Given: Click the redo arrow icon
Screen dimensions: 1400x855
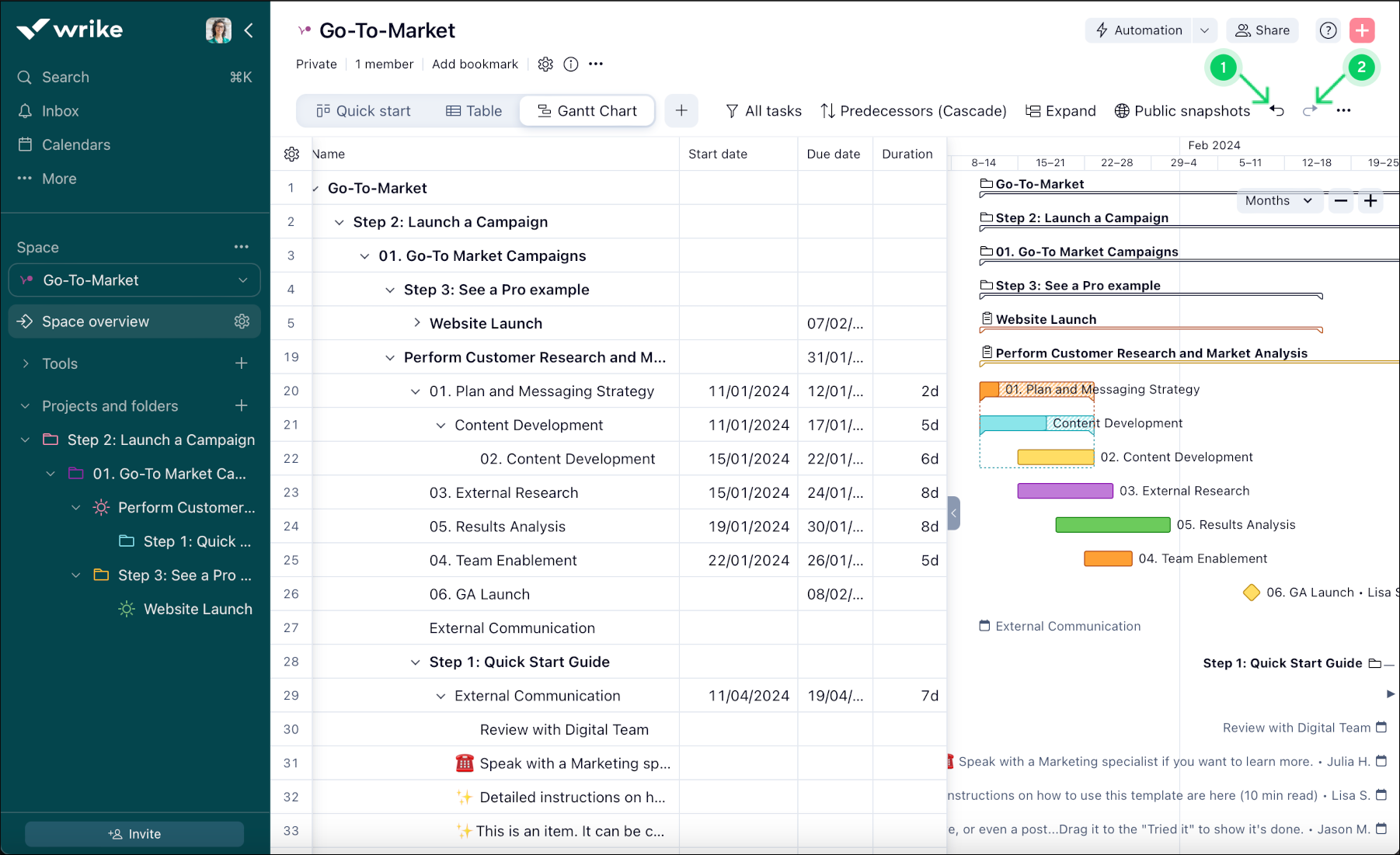Looking at the screenshot, I should pos(1310,111).
